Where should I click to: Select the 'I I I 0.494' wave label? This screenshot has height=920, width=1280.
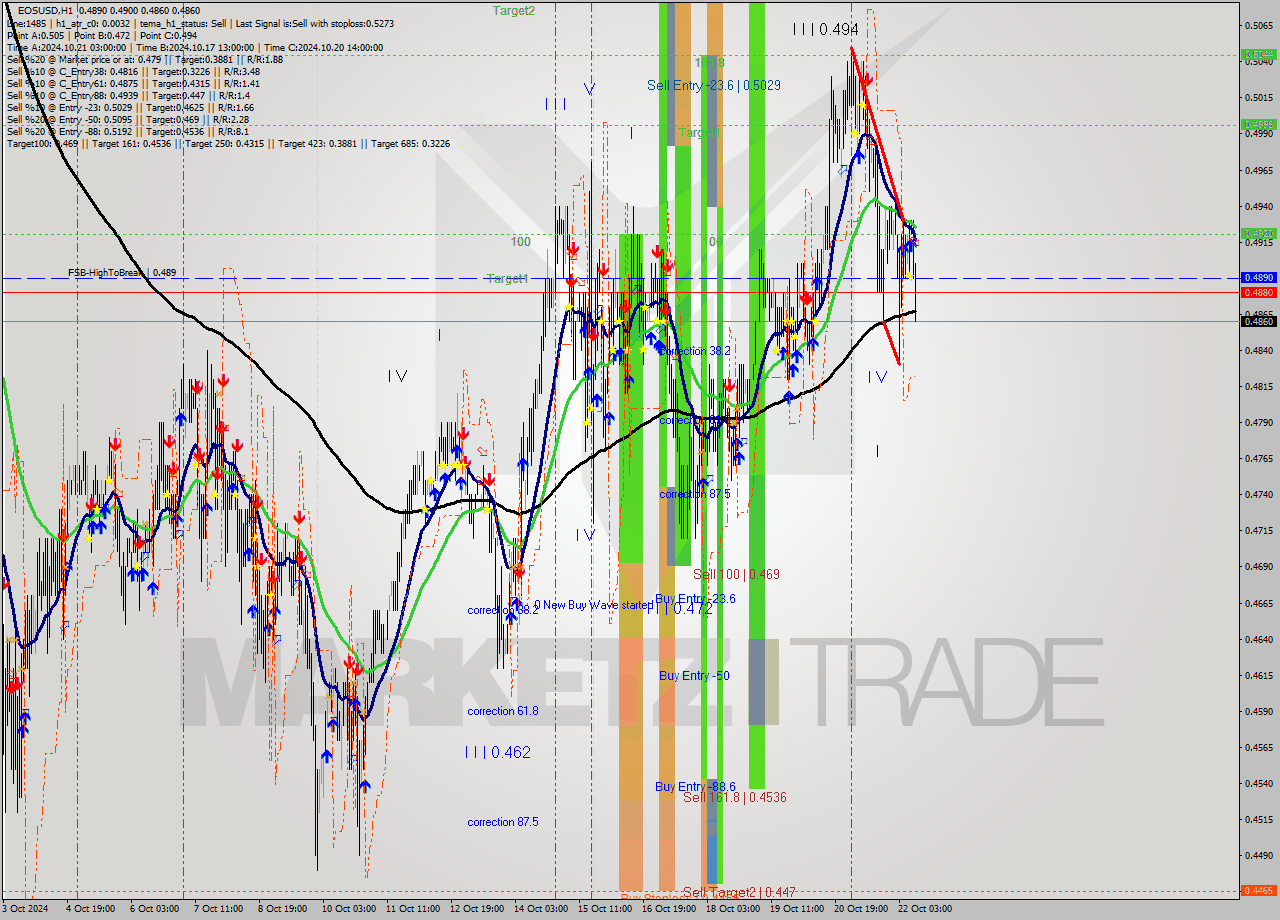[x=825, y=30]
